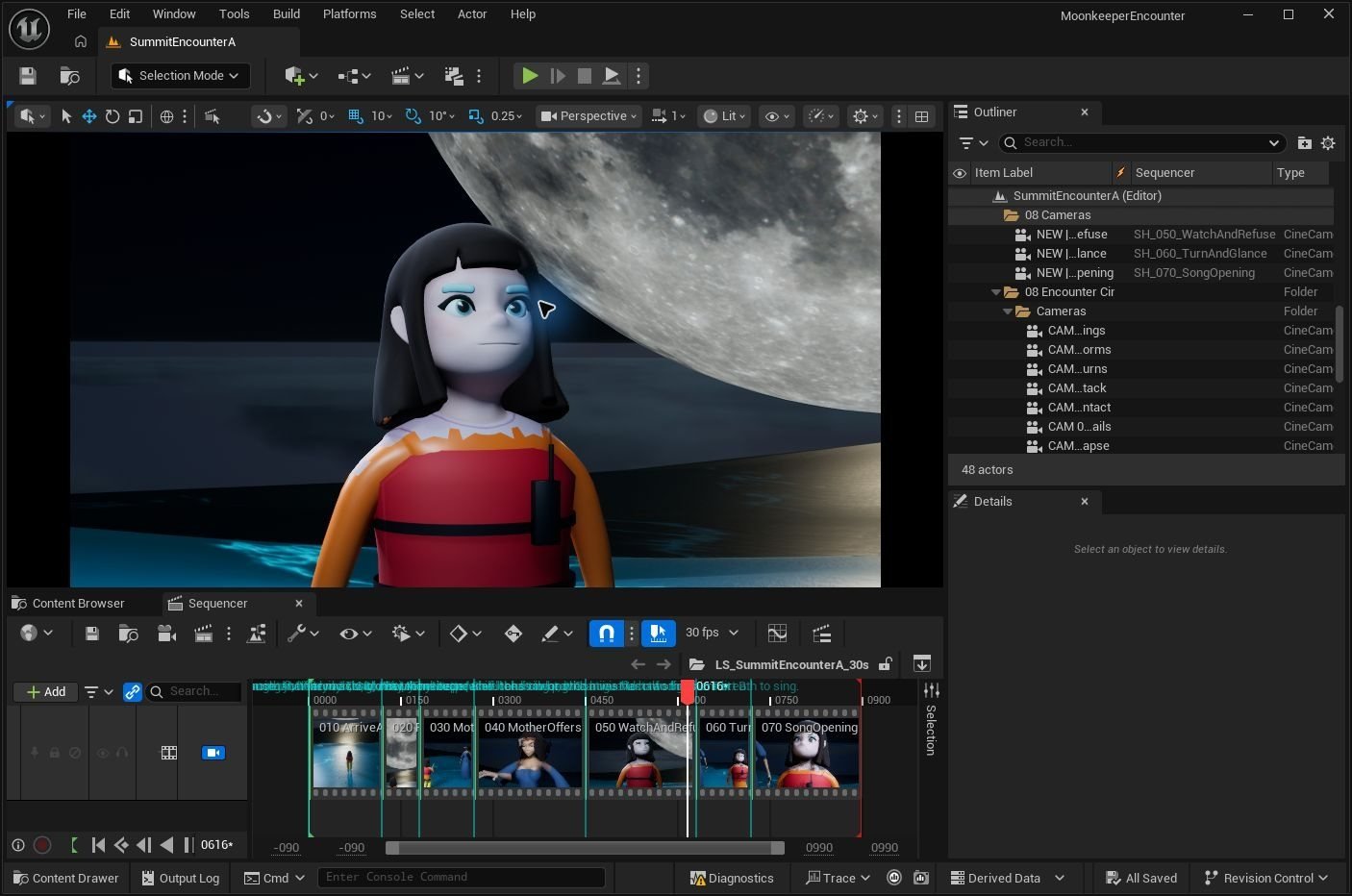The image size is (1352, 896).
Task: Open the cinematics clapperboard menu in toolbar
Action: (x=408, y=76)
